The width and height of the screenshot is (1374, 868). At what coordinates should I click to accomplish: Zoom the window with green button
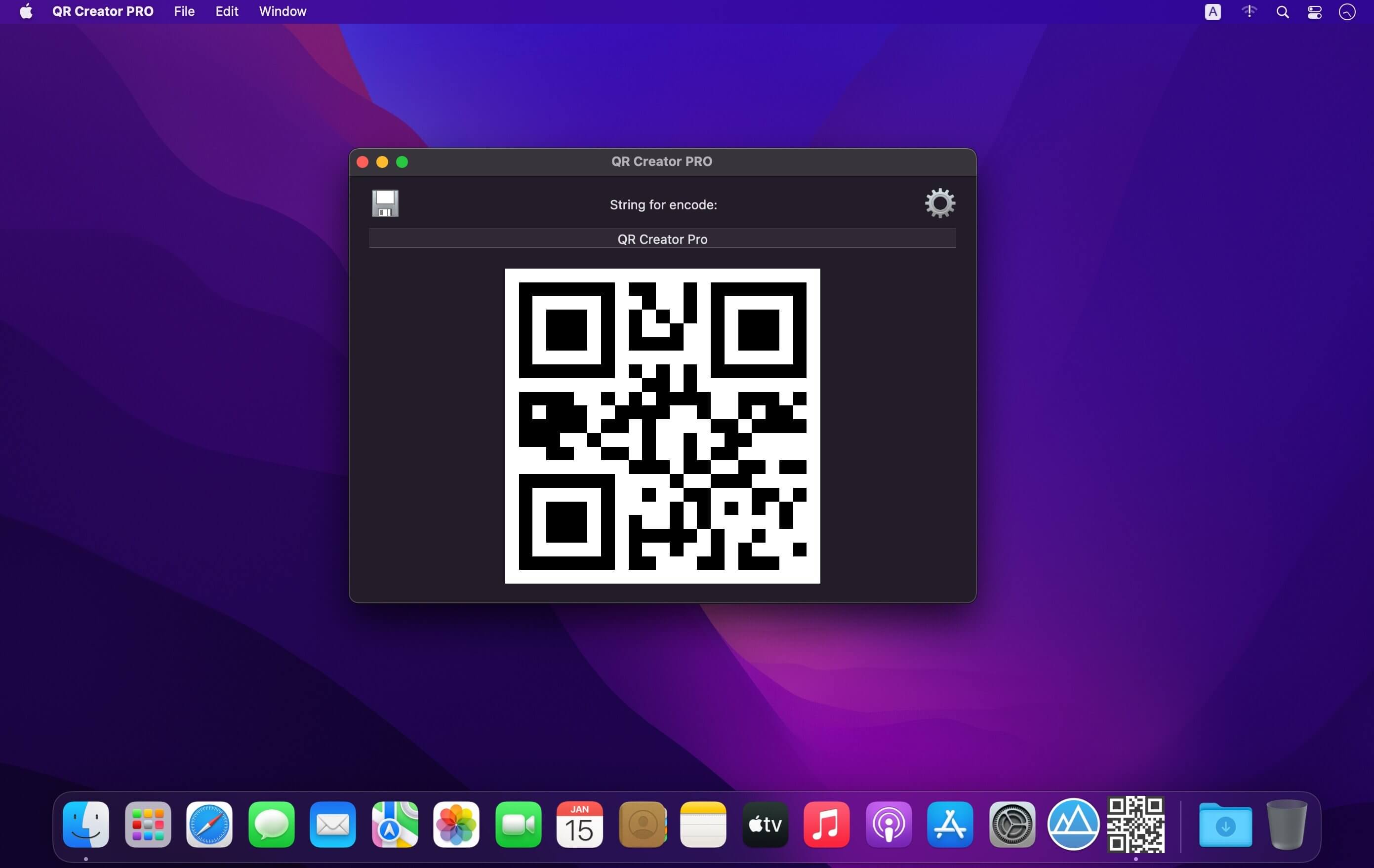coord(402,162)
